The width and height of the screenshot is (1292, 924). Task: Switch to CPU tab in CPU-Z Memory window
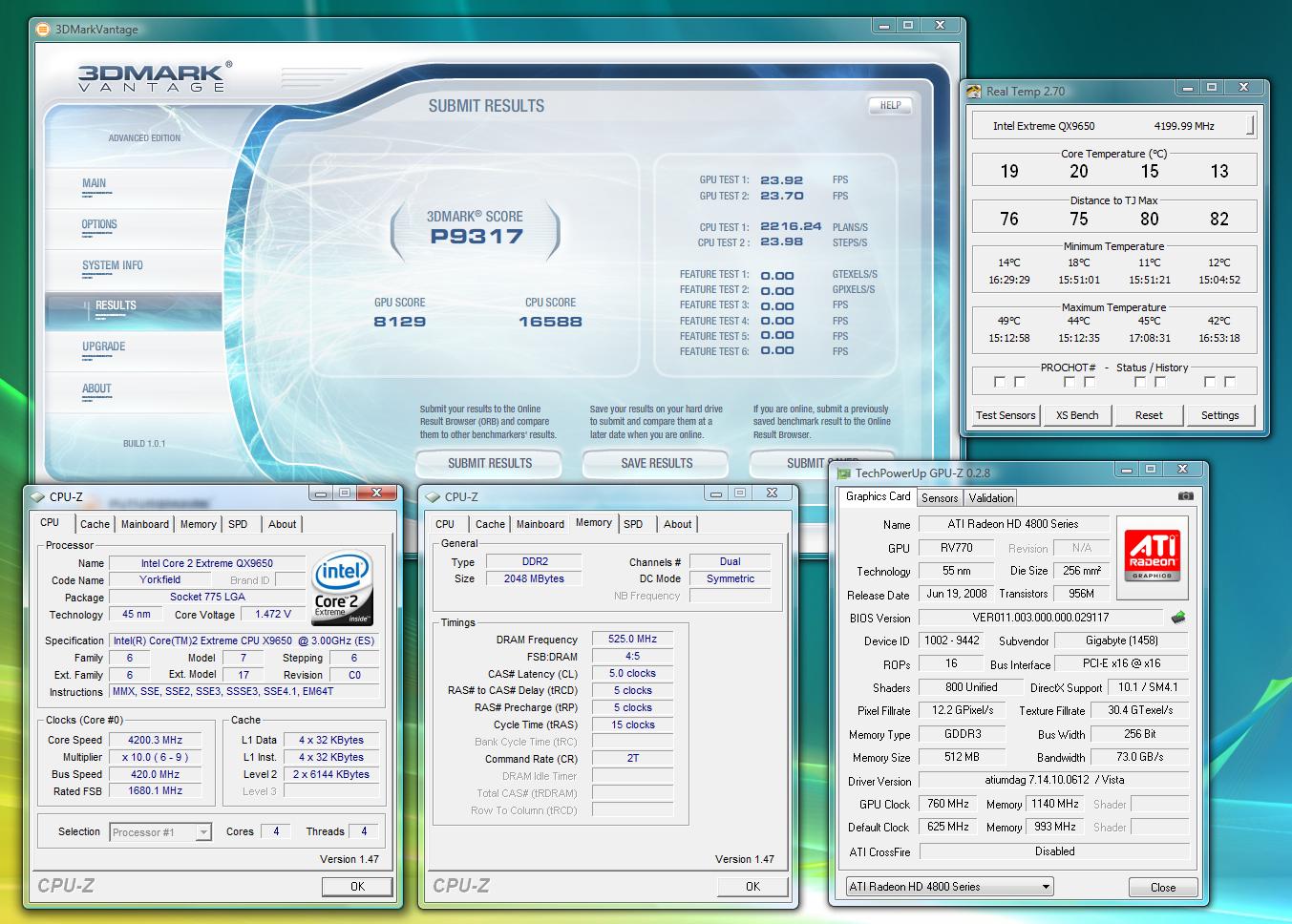(x=445, y=524)
